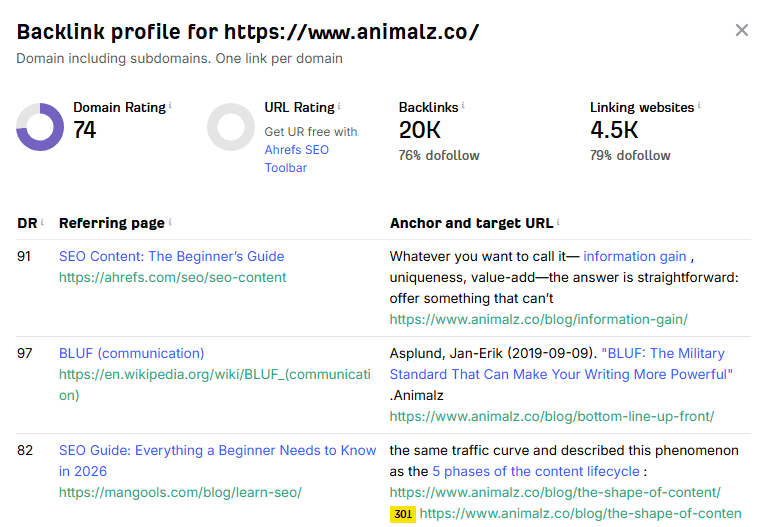Screen dimensions: 759x527
Task: Open the animalz.co/blog/information-gain/ URL
Action: [x=538, y=319]
